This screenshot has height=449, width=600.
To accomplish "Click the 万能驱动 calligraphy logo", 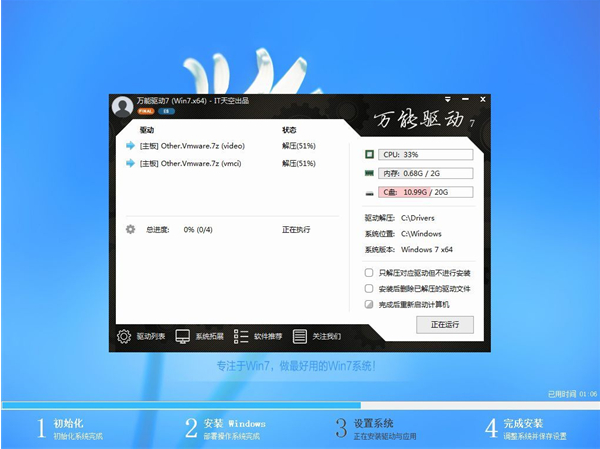I will pos(424,119).
